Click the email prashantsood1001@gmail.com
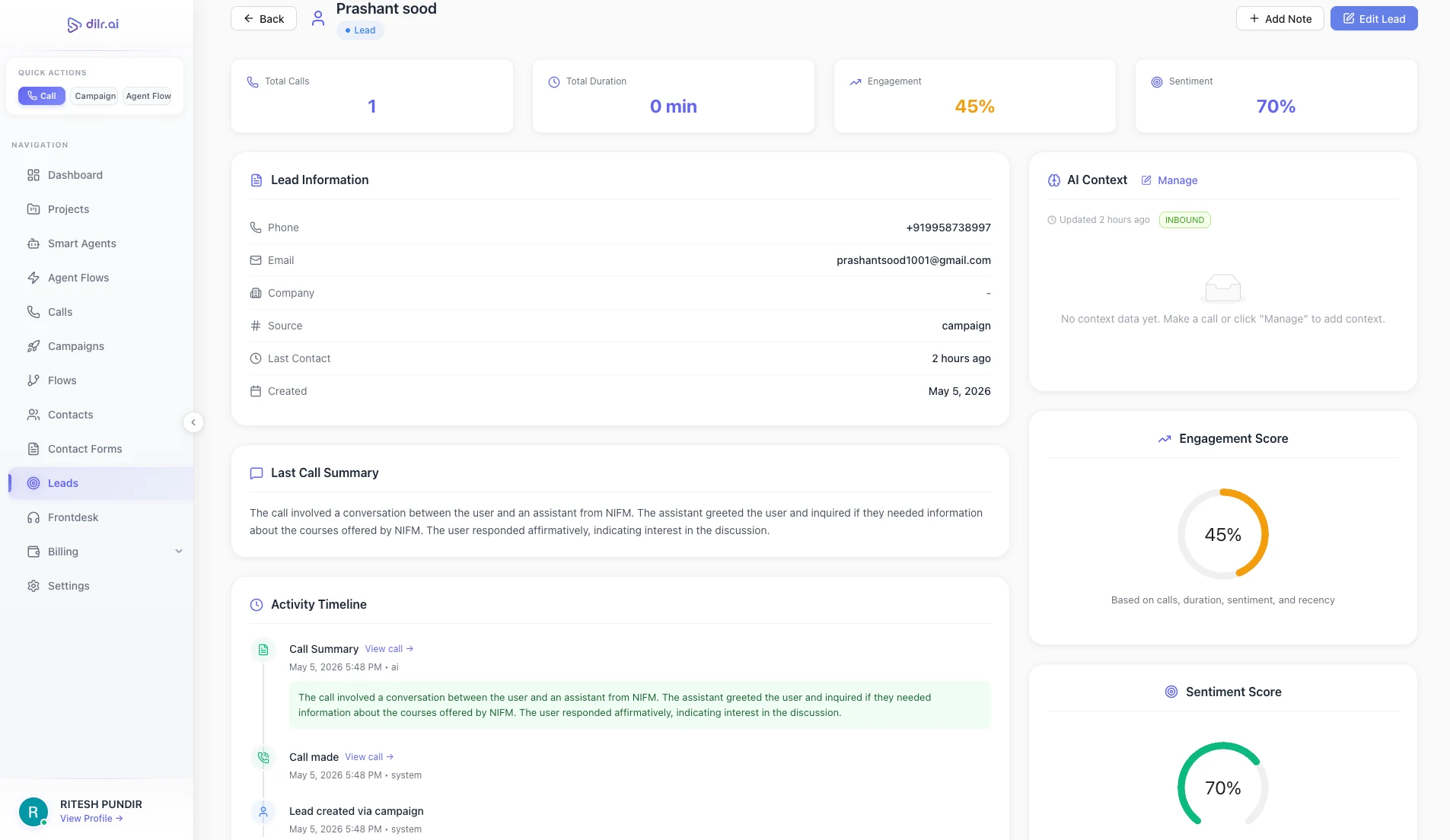Image resolution: width=1450 pixels, height=840 pixels. click(x=913, y=260)
